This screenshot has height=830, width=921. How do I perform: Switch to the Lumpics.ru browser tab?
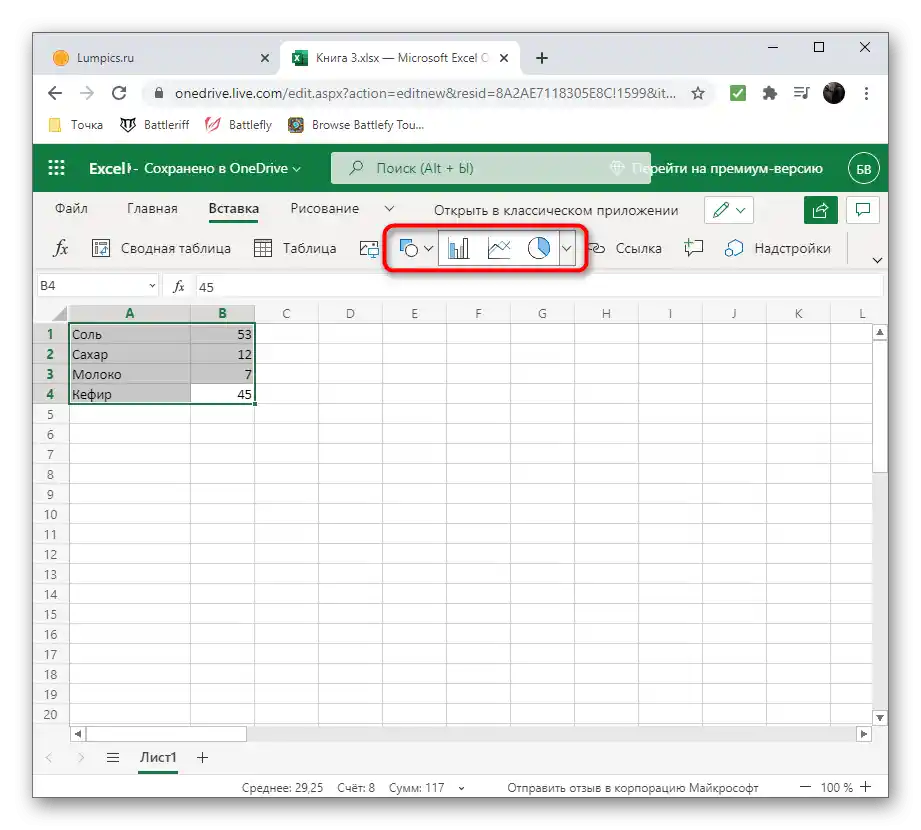156,58
